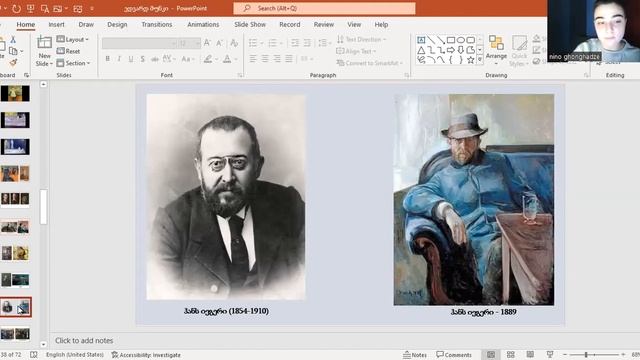Open the font size dropdown

coord(198,43)
